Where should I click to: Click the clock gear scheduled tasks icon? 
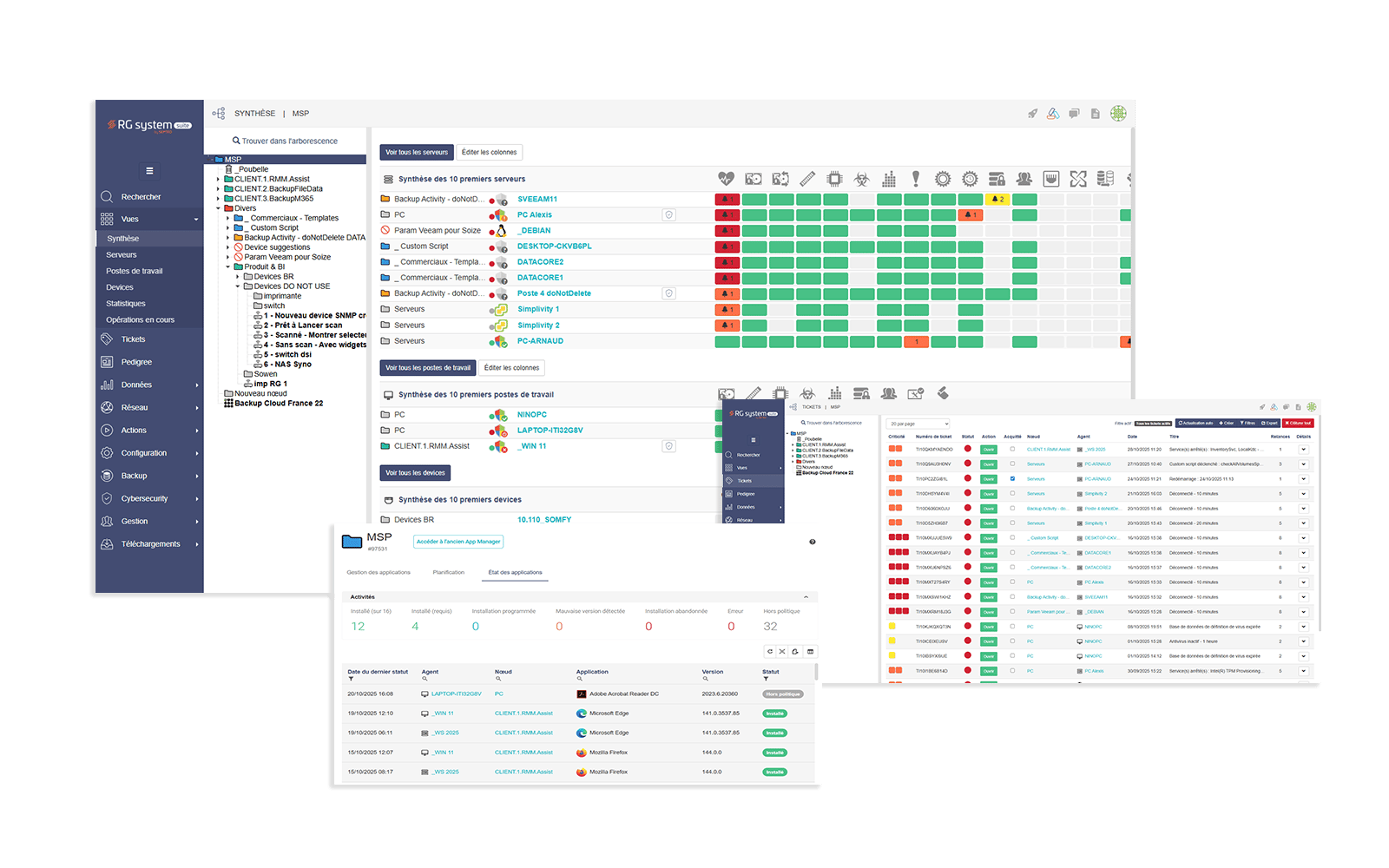969,178
